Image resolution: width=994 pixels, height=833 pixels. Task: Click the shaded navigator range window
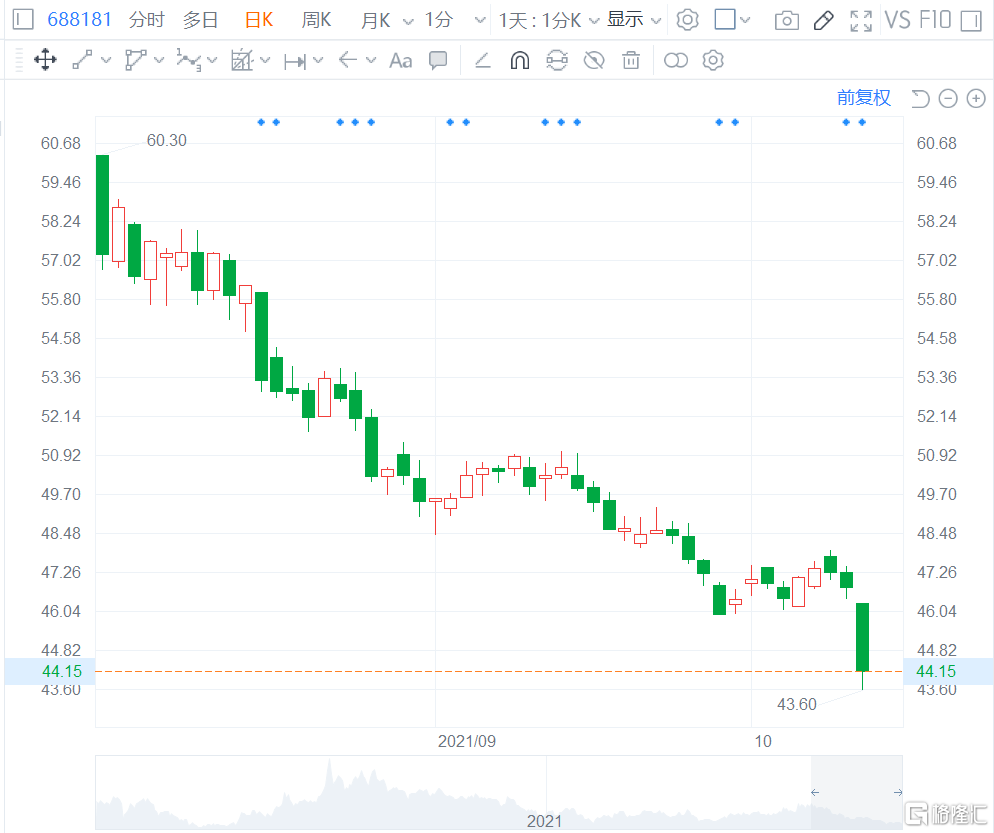coord(856,792)
